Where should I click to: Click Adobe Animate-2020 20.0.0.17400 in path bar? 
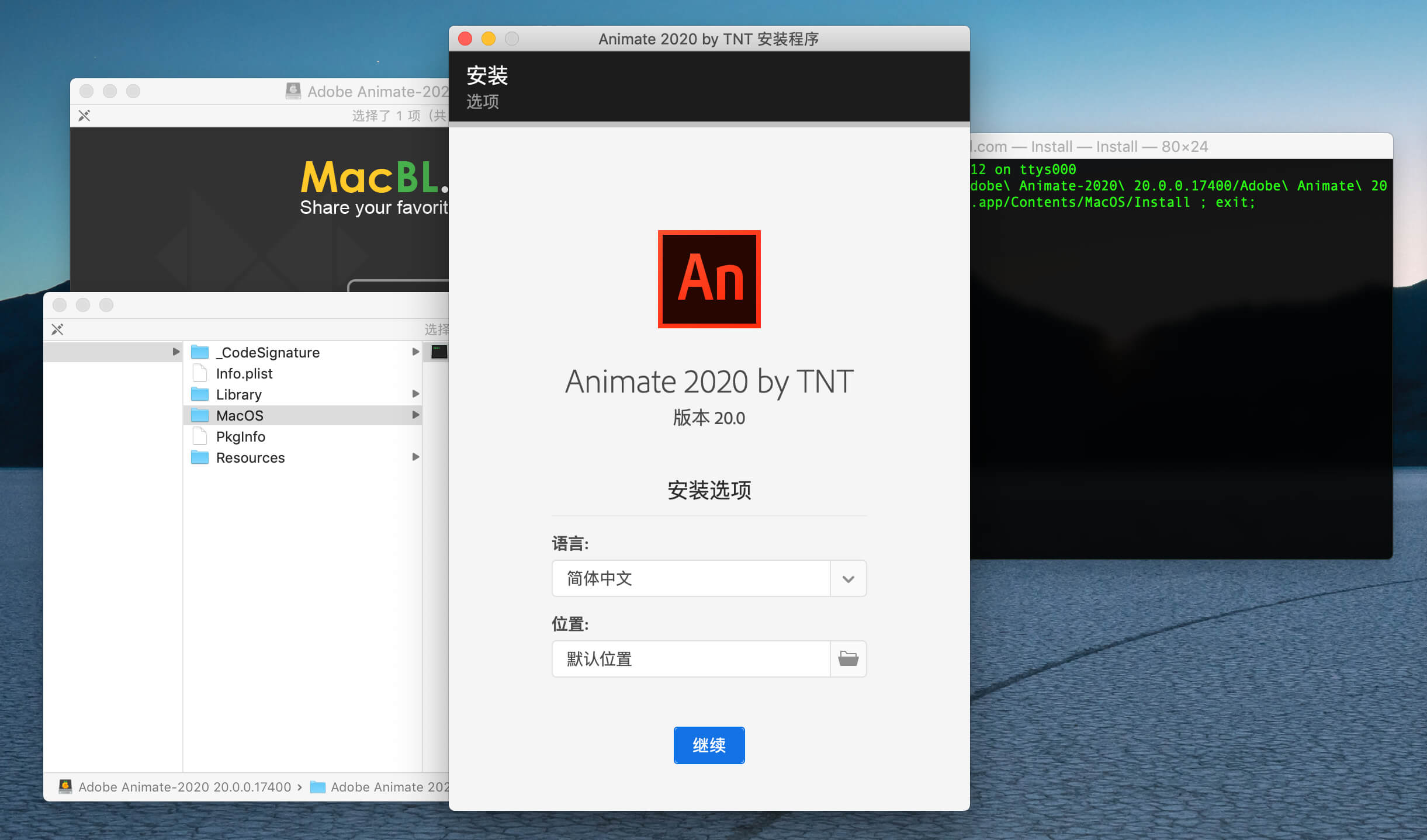(x=185, y=787)
